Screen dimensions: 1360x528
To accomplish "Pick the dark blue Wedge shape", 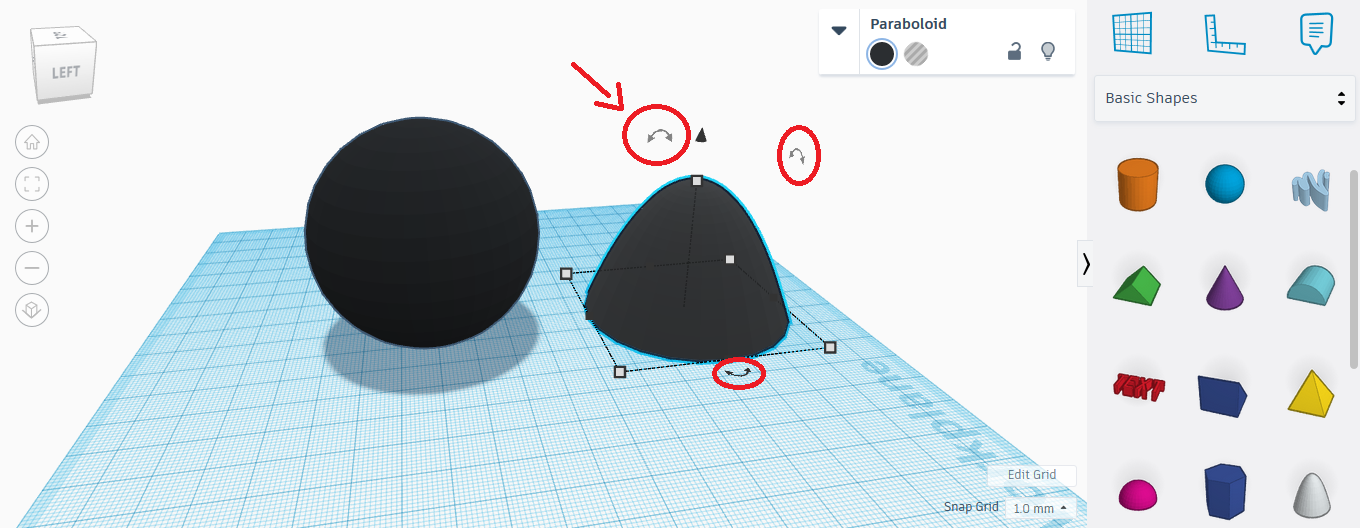I will (1224, 393).
